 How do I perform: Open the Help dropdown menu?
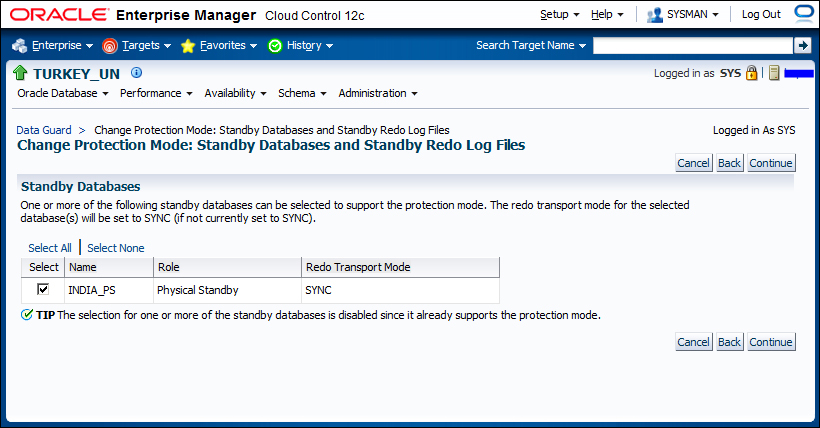pos(607,14)
